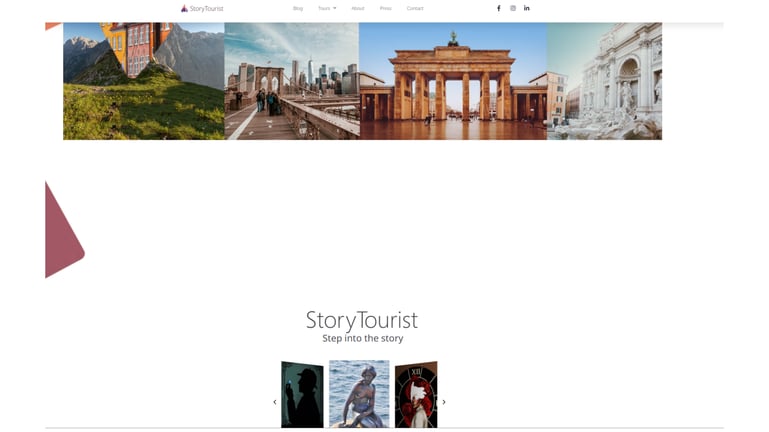Expand the Tours dropdown menu
This screenshot has width=769, height=432.
click(x=327, y=8)
